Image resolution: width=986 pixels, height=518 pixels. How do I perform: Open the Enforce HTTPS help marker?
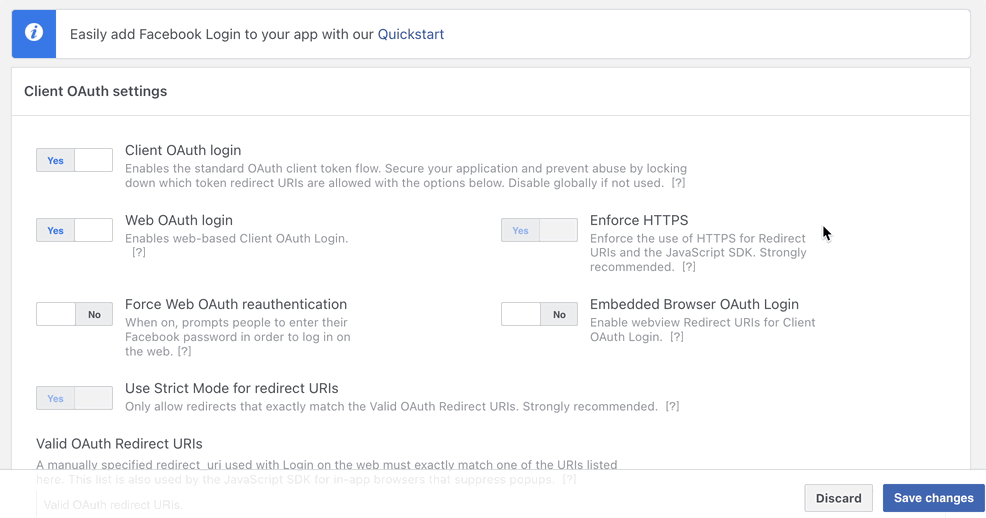point(689,267)
